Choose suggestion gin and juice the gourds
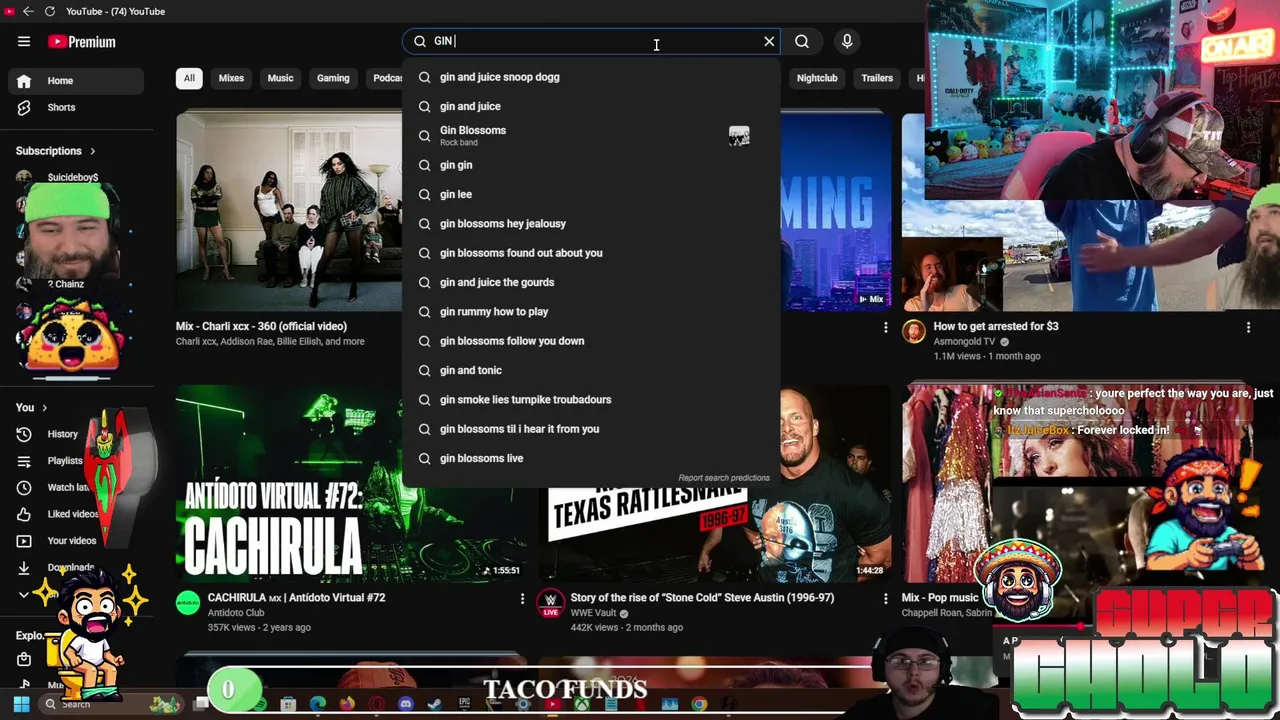 coord(591,282)
